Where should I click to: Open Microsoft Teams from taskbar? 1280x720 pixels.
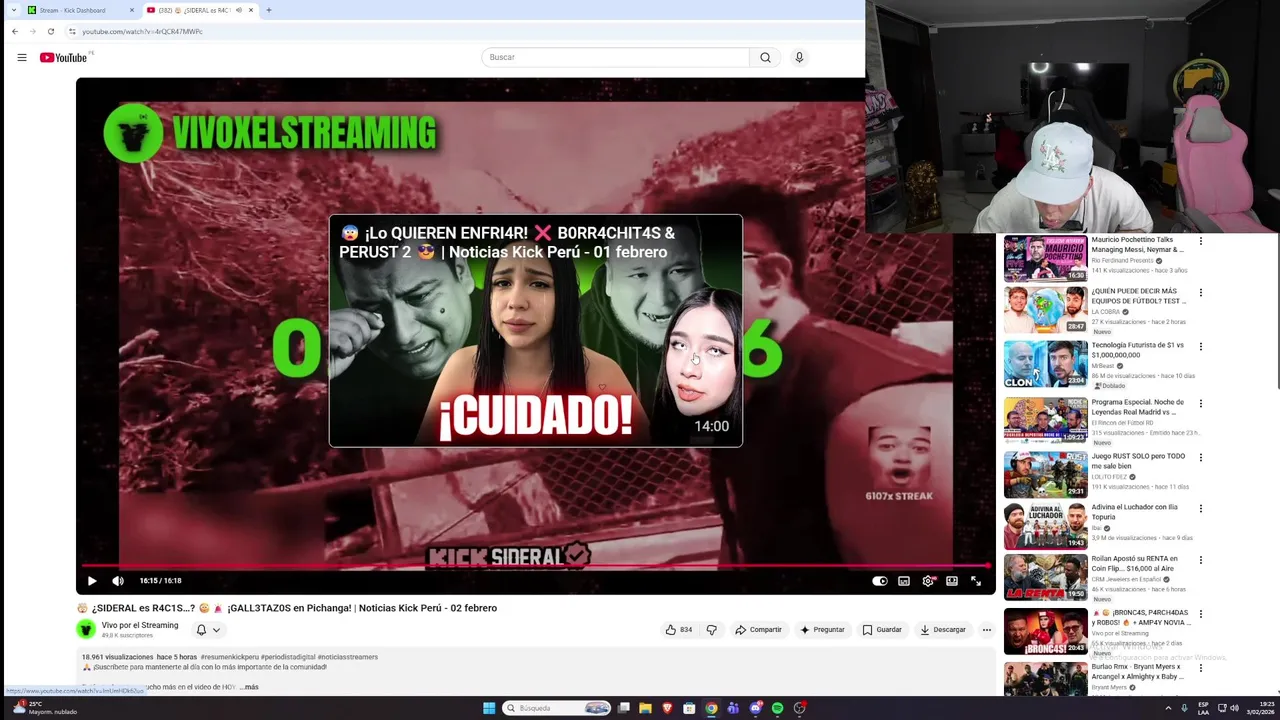(733, 708)
